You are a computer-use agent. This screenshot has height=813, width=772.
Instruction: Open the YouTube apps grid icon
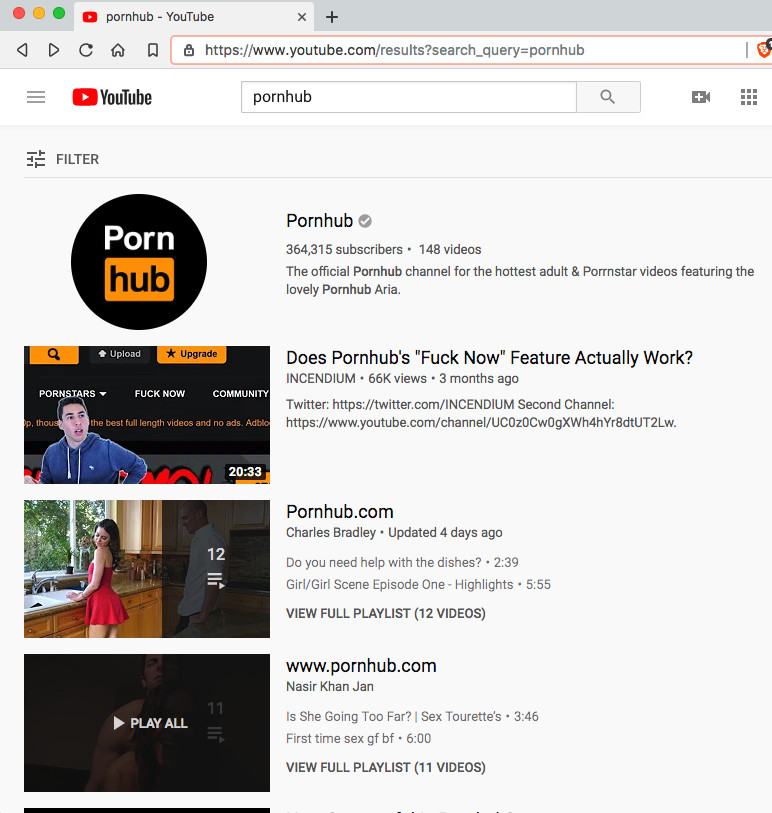[x=748, y=97]
